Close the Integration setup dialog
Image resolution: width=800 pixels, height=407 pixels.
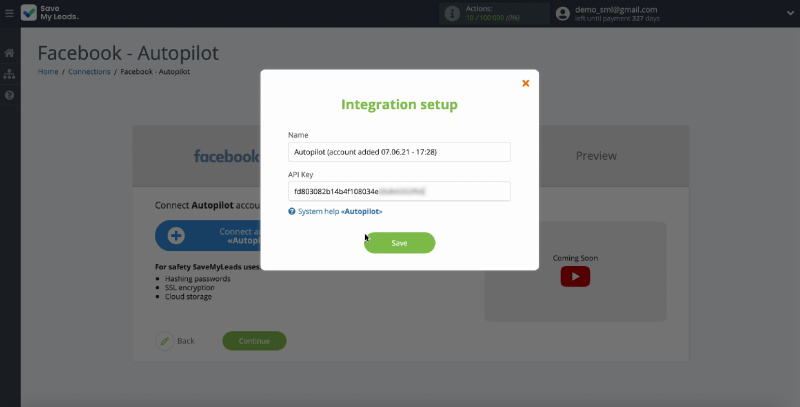click(x=526, y=83)
